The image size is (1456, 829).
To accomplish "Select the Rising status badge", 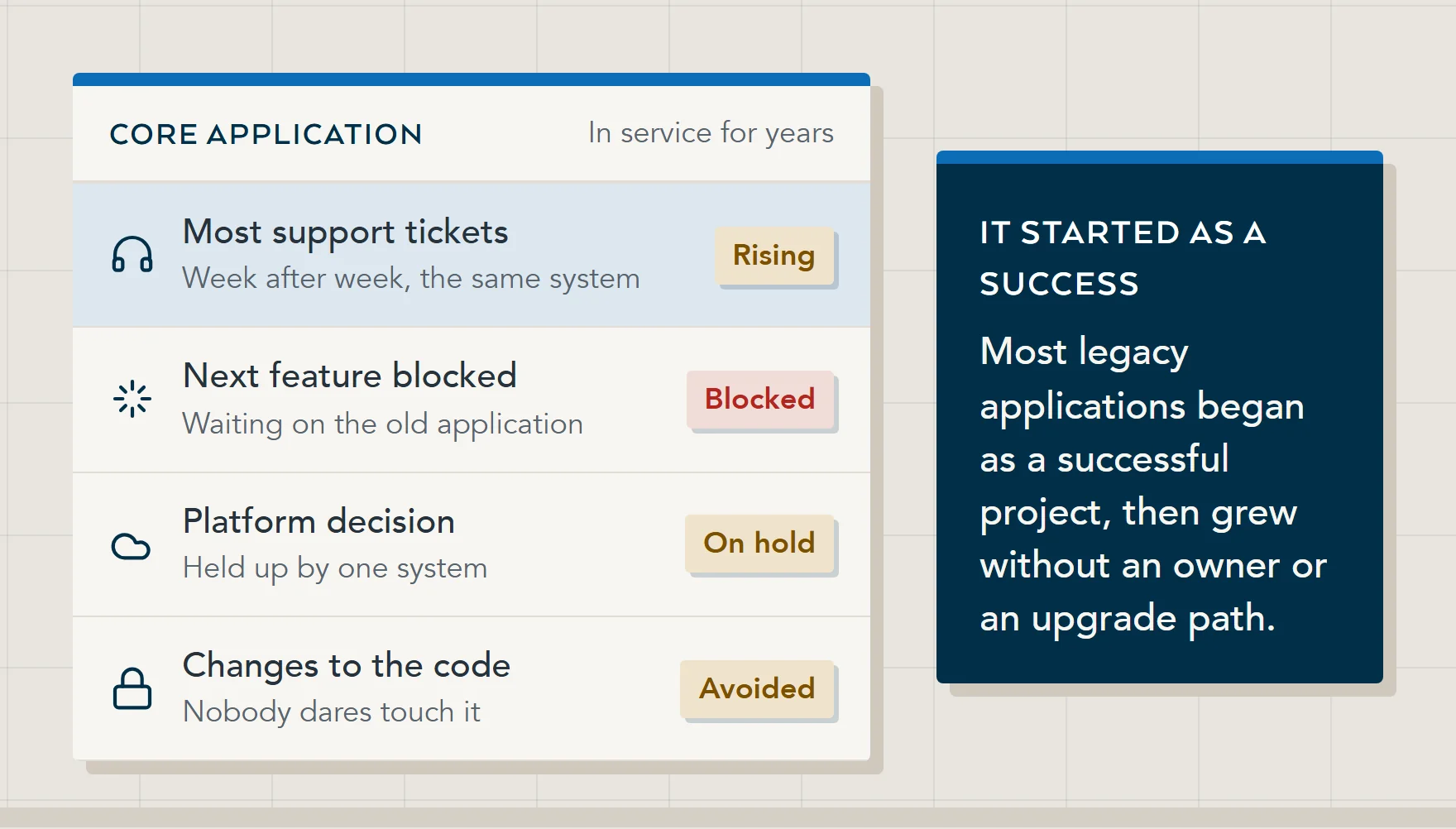I will point(773,256).
